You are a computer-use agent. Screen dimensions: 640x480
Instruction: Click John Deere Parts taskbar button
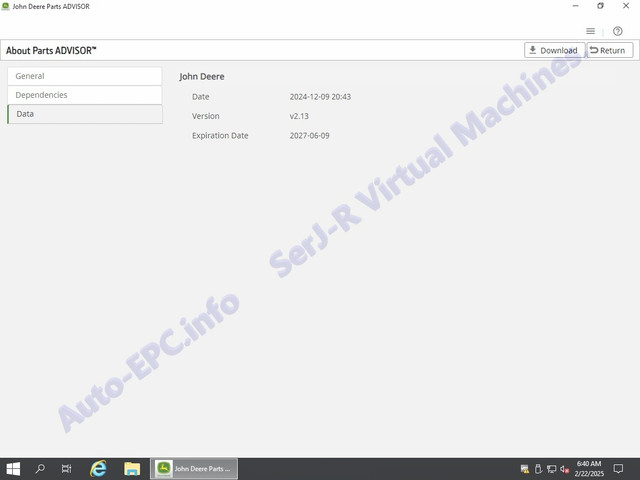pos(194,469)
